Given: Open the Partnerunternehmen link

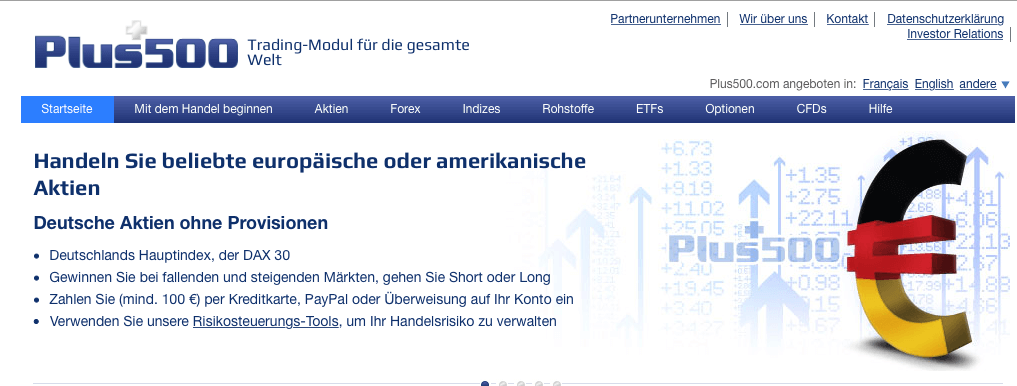Looking at the screenshot, I should (665, 19).
